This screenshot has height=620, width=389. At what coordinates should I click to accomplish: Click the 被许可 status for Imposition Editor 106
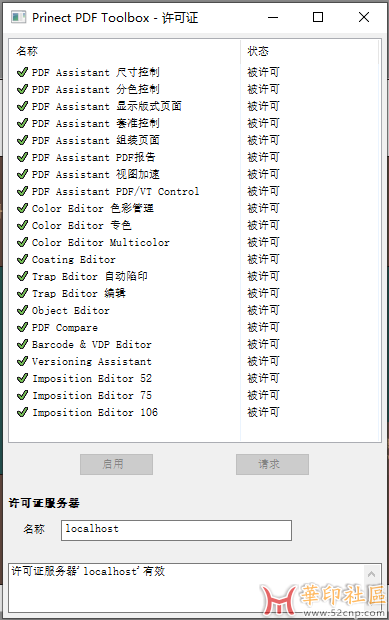click(x=263, y=412)
